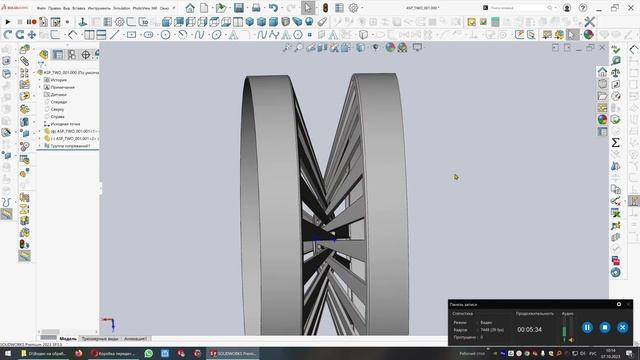Screen dimensions: 640x360
Task: Open the PhotoView 360 menu
Action: click(145, 8)
